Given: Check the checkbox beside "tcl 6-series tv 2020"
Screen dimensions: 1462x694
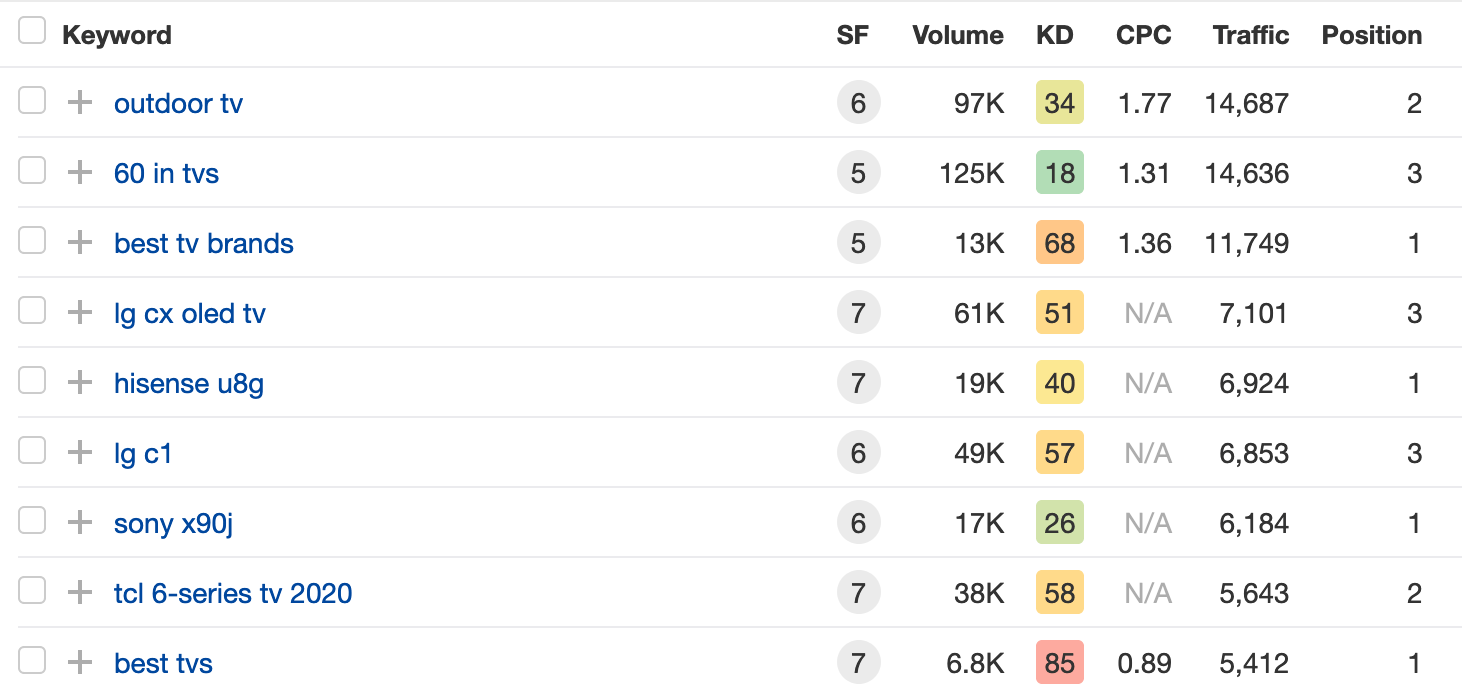Looking at the screenshot, I should 31,593.
